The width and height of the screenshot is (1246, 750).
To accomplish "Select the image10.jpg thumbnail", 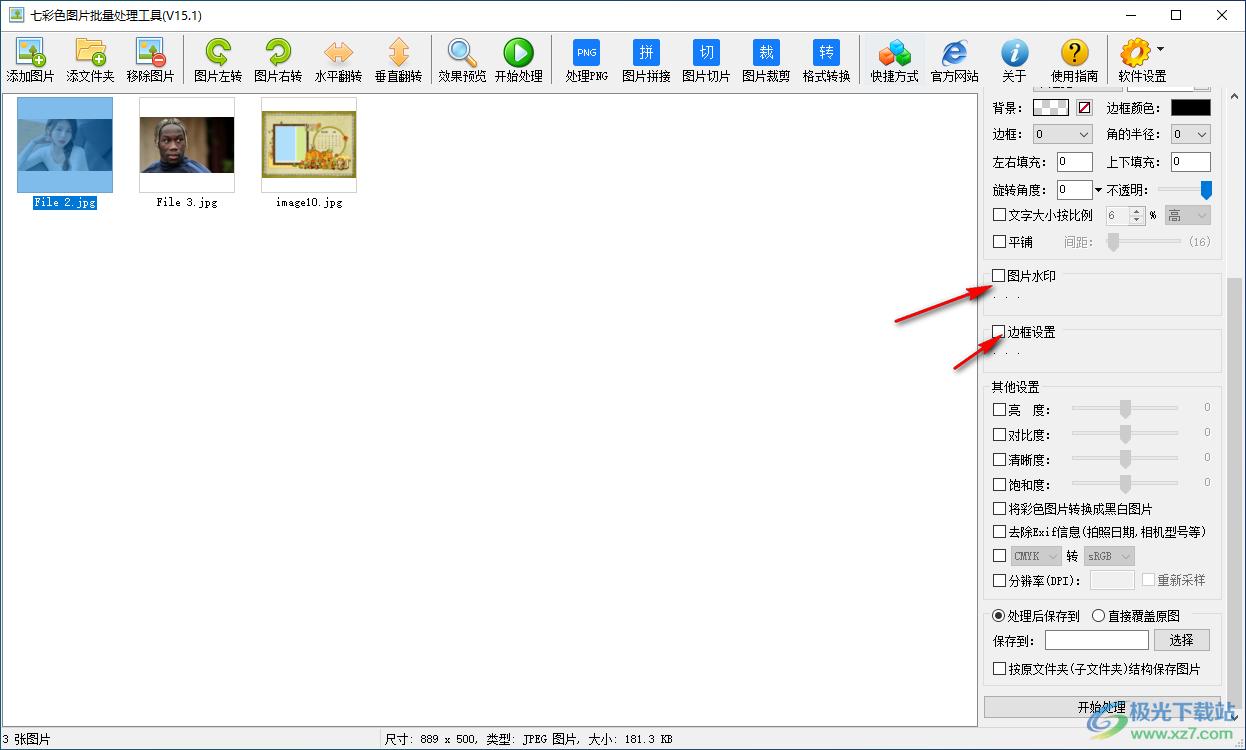I will click(x=309, y=145).
